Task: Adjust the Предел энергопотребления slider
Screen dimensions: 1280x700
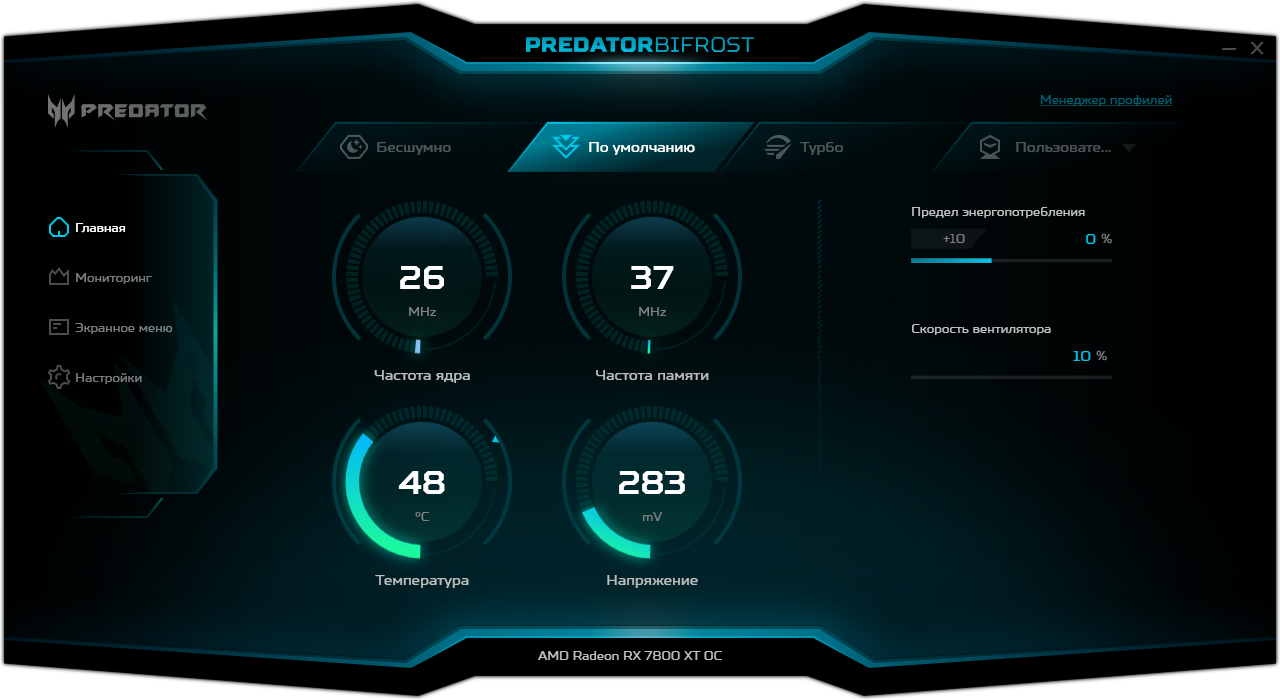Action: tap(1011, 260)
